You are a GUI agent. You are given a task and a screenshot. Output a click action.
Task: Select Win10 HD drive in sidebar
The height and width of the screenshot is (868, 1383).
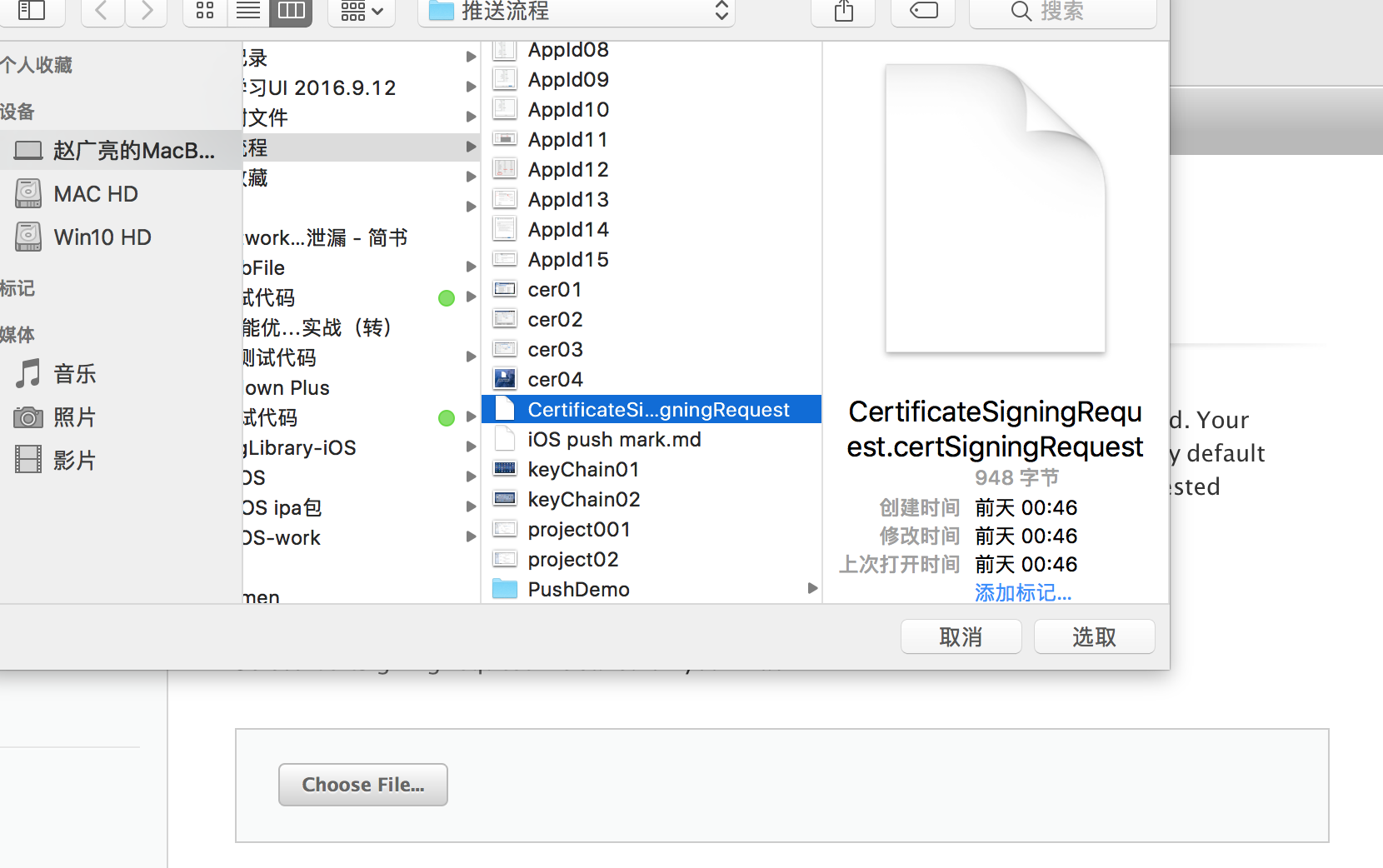pyautogui.click(x=102, y=237)
